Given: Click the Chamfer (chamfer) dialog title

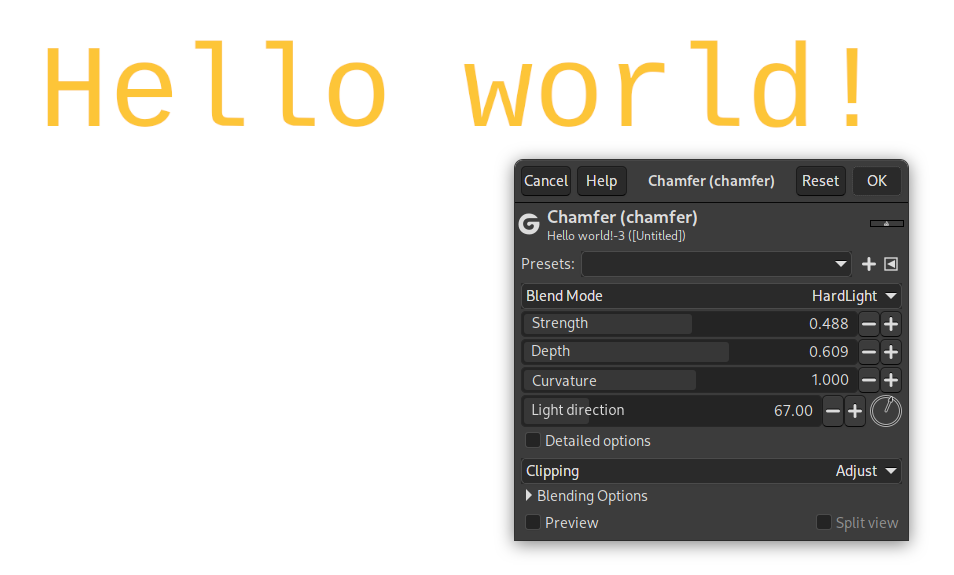Looking at the screenshot, I should (x=711, y=181).
